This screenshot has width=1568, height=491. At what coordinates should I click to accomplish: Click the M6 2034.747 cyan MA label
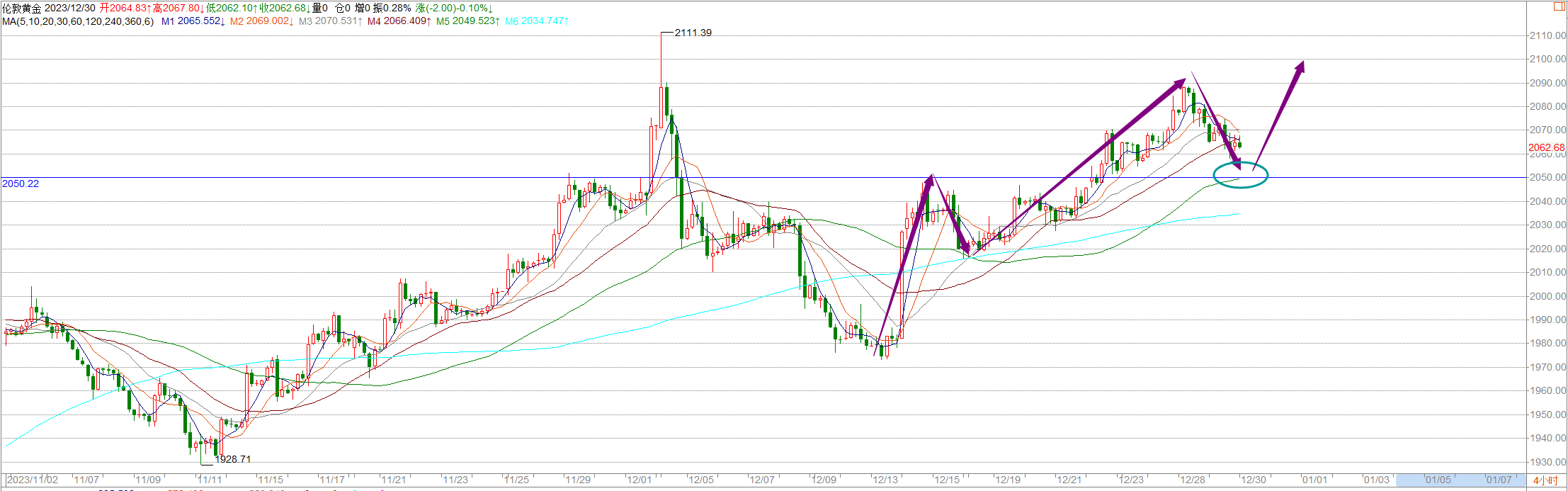coord(537,21)
